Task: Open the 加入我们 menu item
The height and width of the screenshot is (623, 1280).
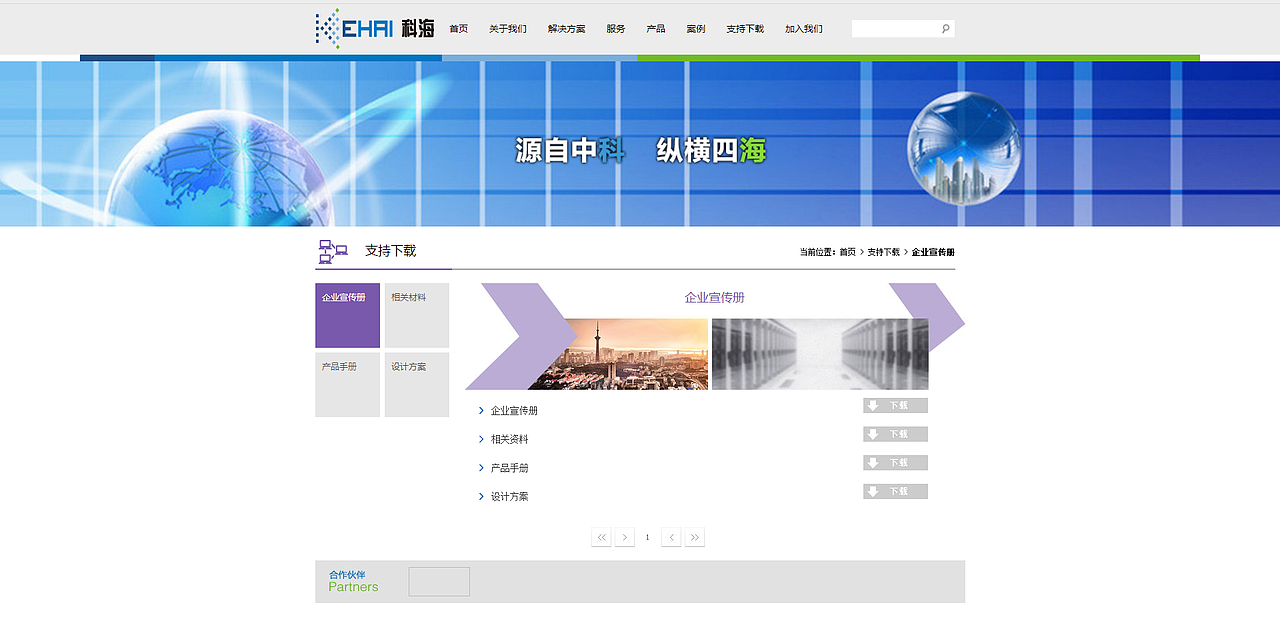Action: click(804, 29)
